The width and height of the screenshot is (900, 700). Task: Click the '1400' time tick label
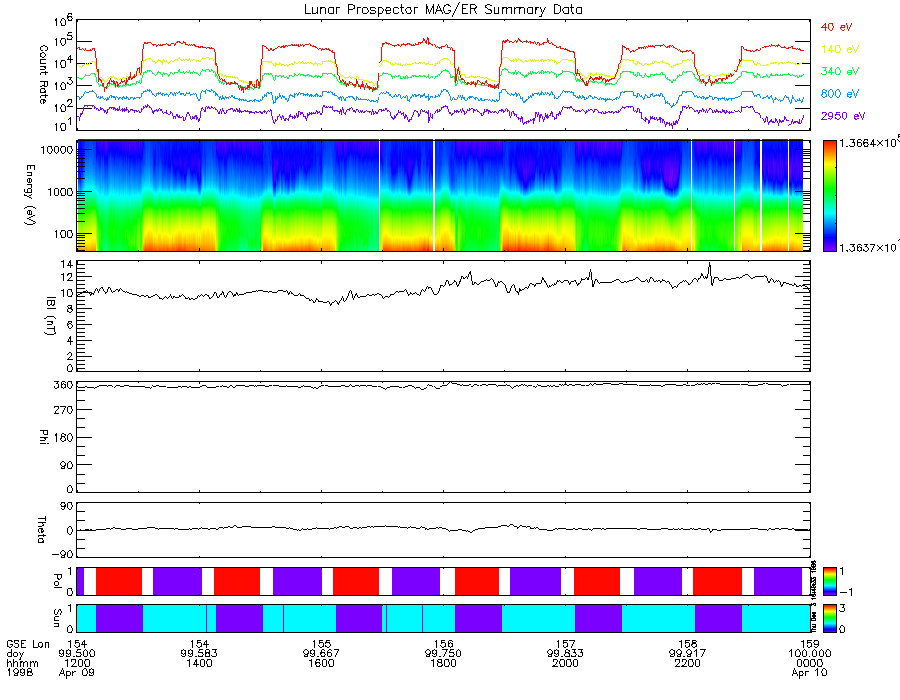199,663
